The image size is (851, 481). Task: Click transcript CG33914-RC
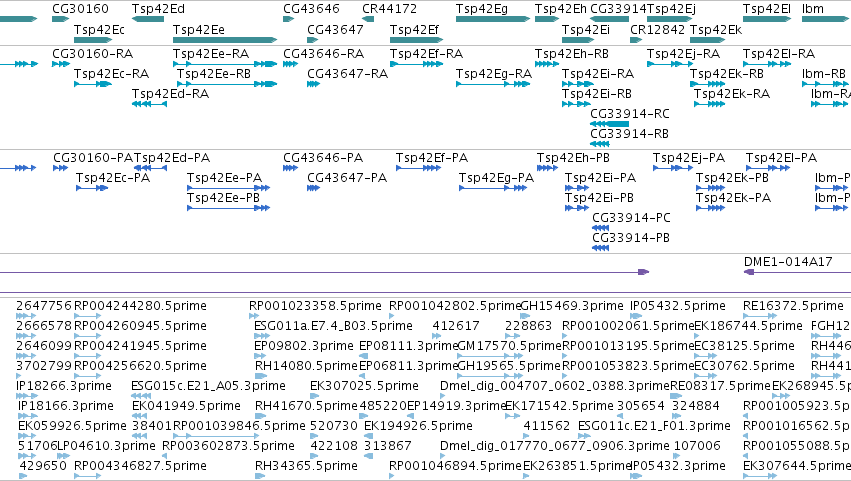[x=630, y=114]
